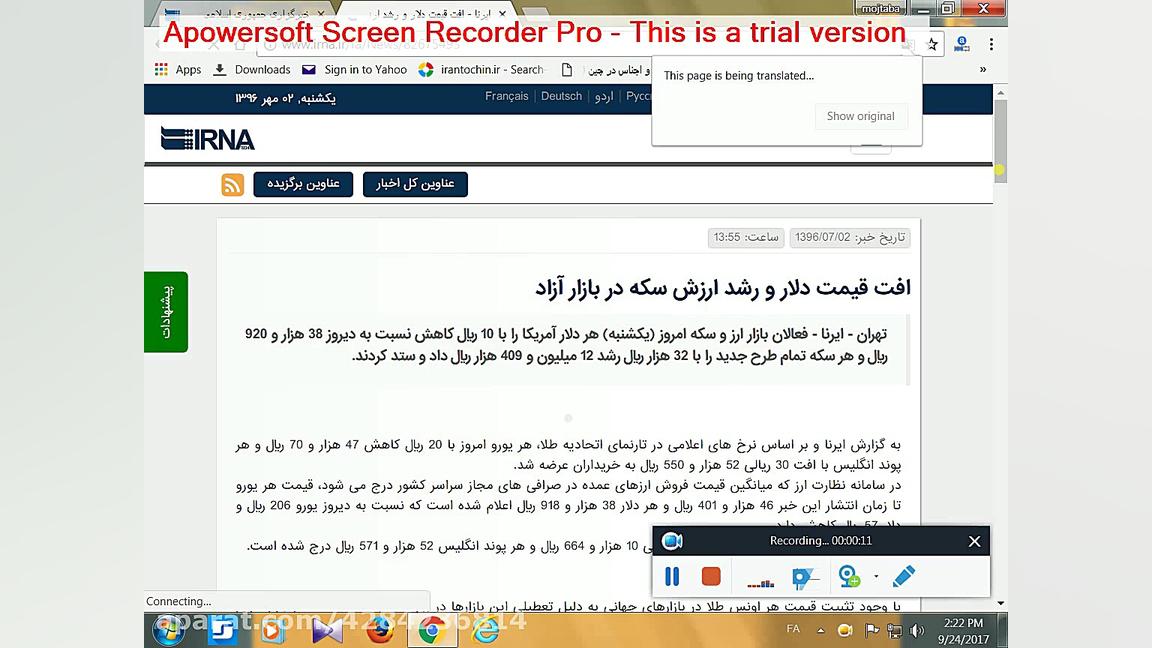1152x648 pixels.
Task: Switch site language to اردو
Action: (x=604, y=97)
